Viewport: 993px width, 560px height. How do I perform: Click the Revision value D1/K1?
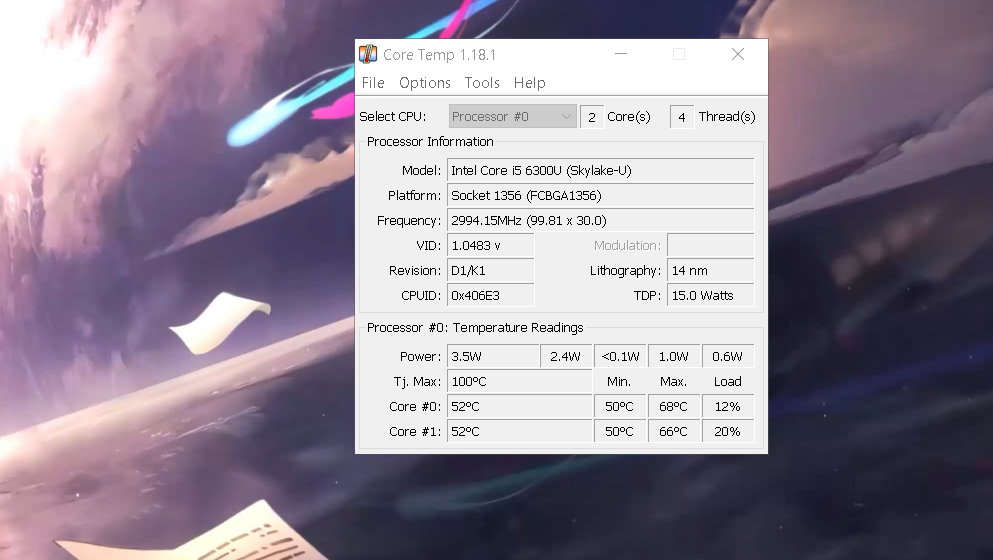tap(491, 270)
